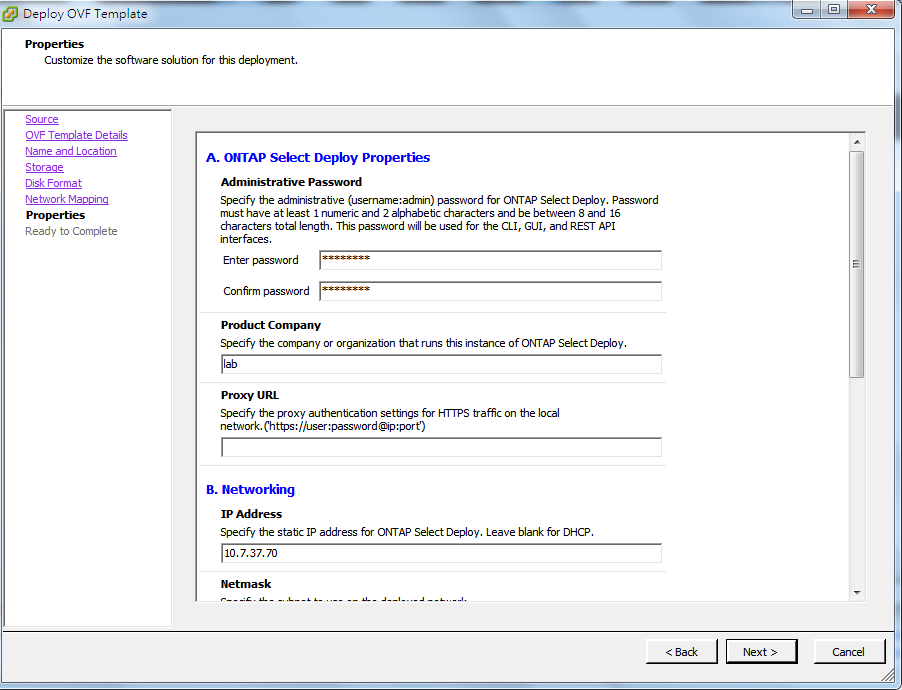Minimize the Deploy OVF Template window
Viewport: 902px width, 690px height.
(807, 10)
